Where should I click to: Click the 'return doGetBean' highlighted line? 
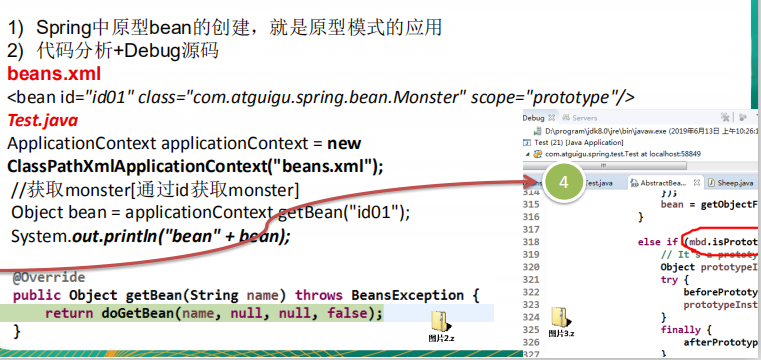[x=214, y=313]
